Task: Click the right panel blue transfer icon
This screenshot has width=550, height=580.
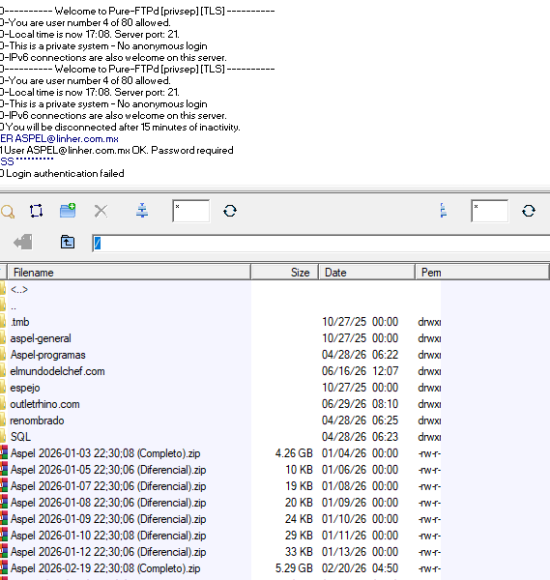Action: click(443, 211)
